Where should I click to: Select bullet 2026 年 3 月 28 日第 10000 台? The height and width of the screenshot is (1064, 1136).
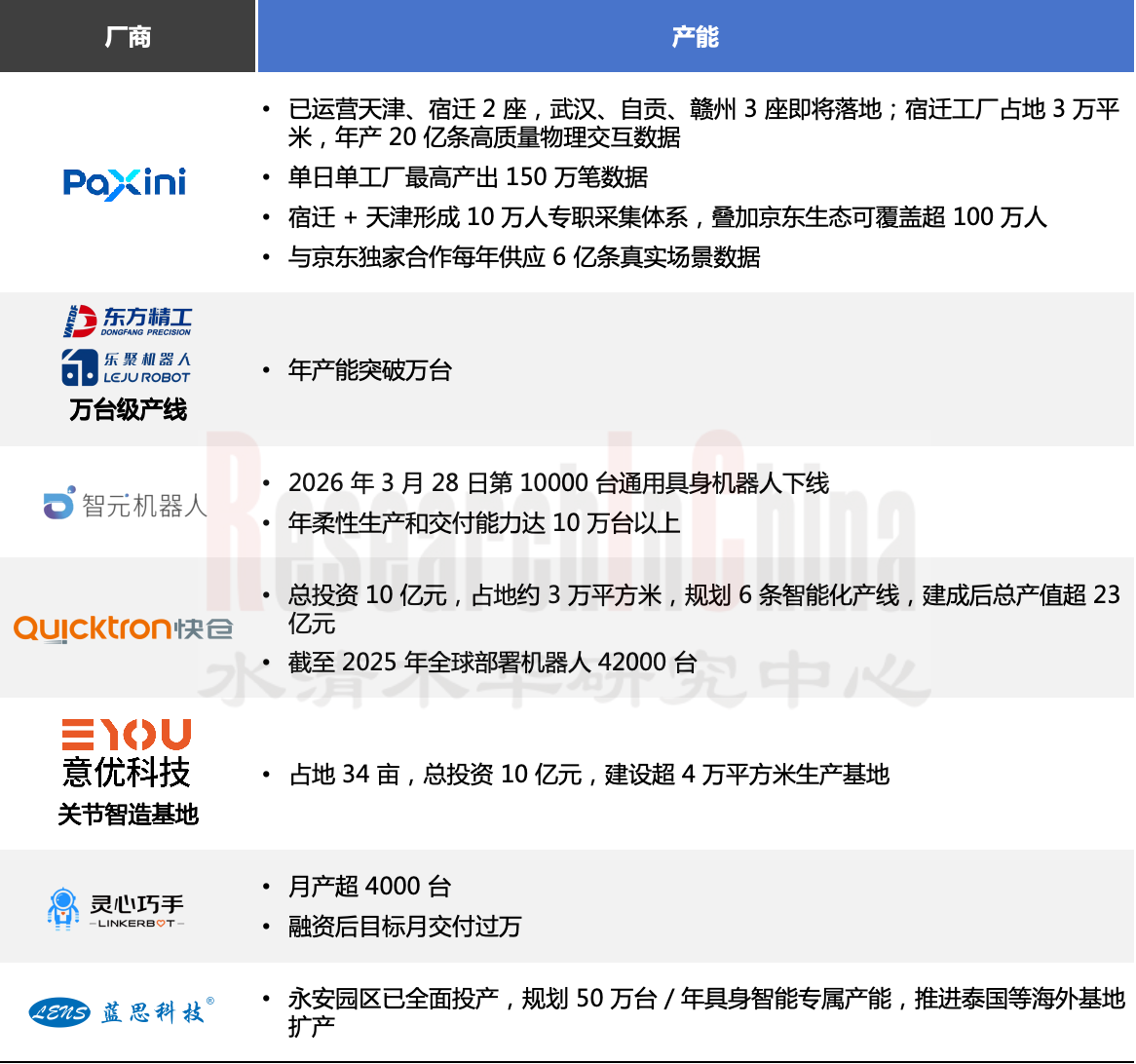(558, 482)
